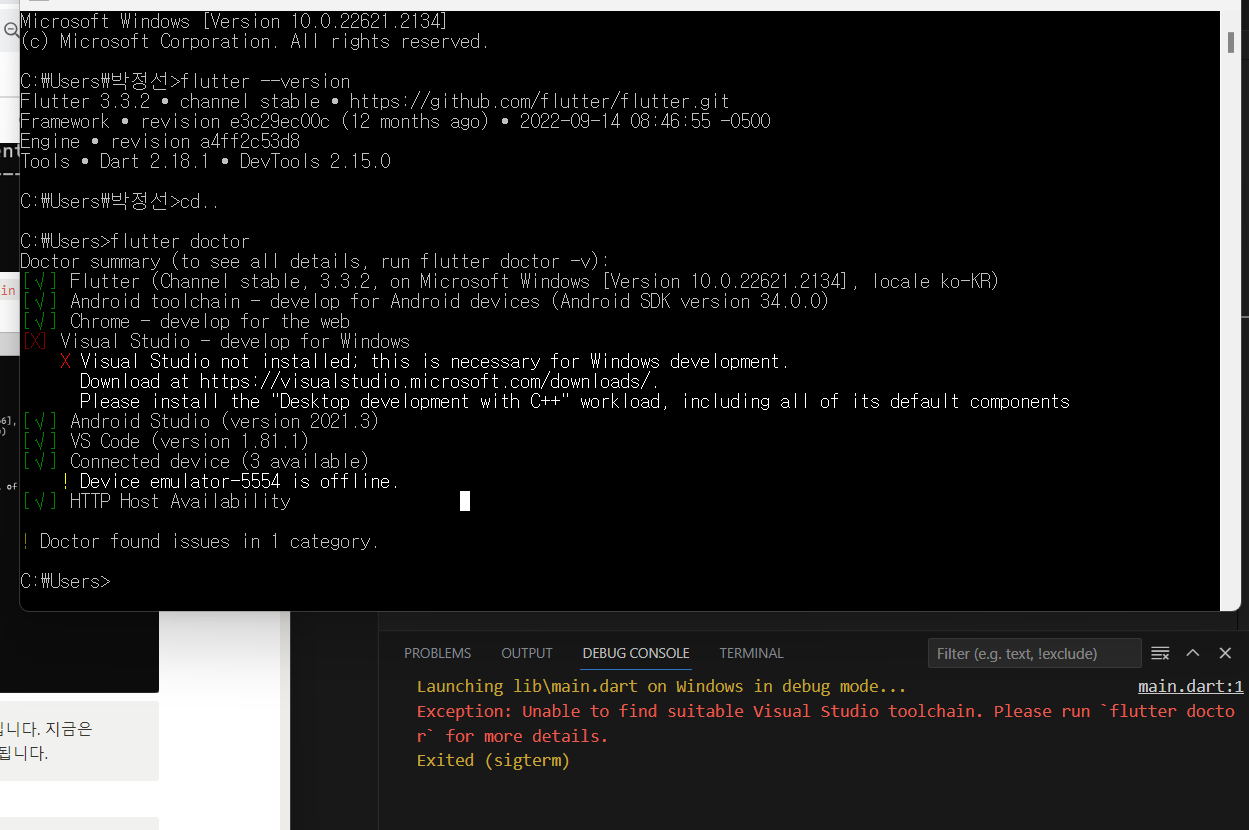Click the red 'Exception: Unable to find' message
The image size is (1249, 830).
[826, 724]
